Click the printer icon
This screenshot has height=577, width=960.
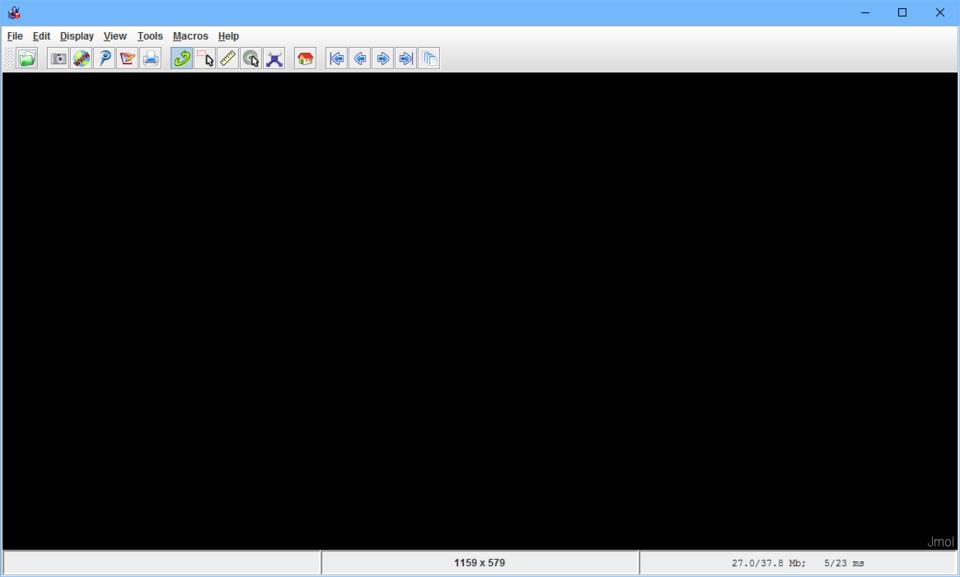(150, 59)
